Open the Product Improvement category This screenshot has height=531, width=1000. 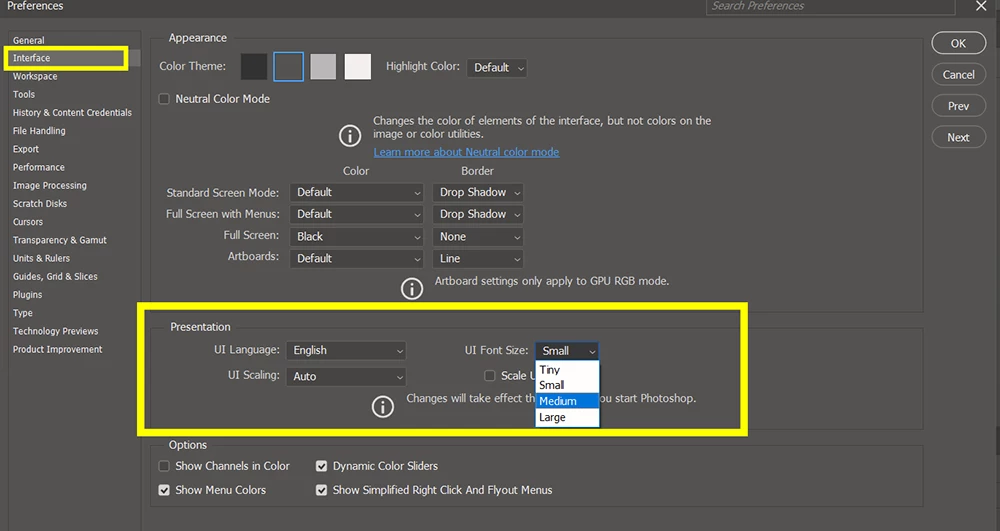[57, 349]
